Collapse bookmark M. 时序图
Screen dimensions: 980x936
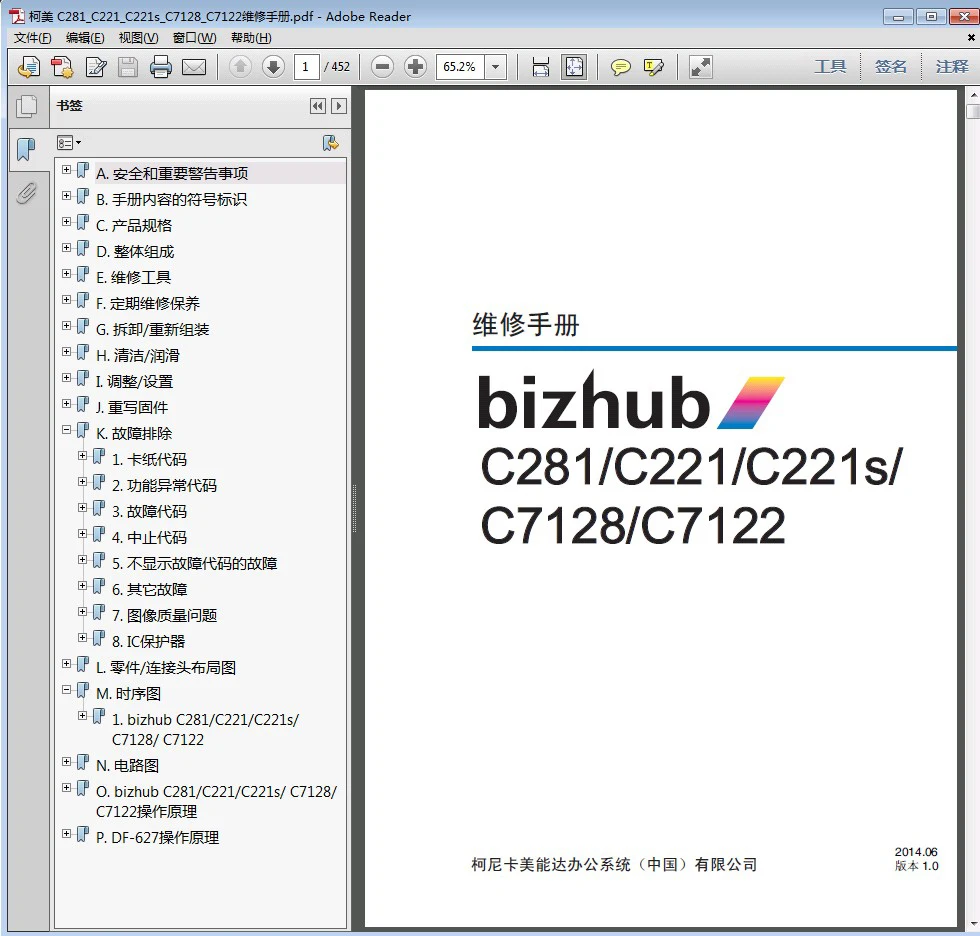66,690
